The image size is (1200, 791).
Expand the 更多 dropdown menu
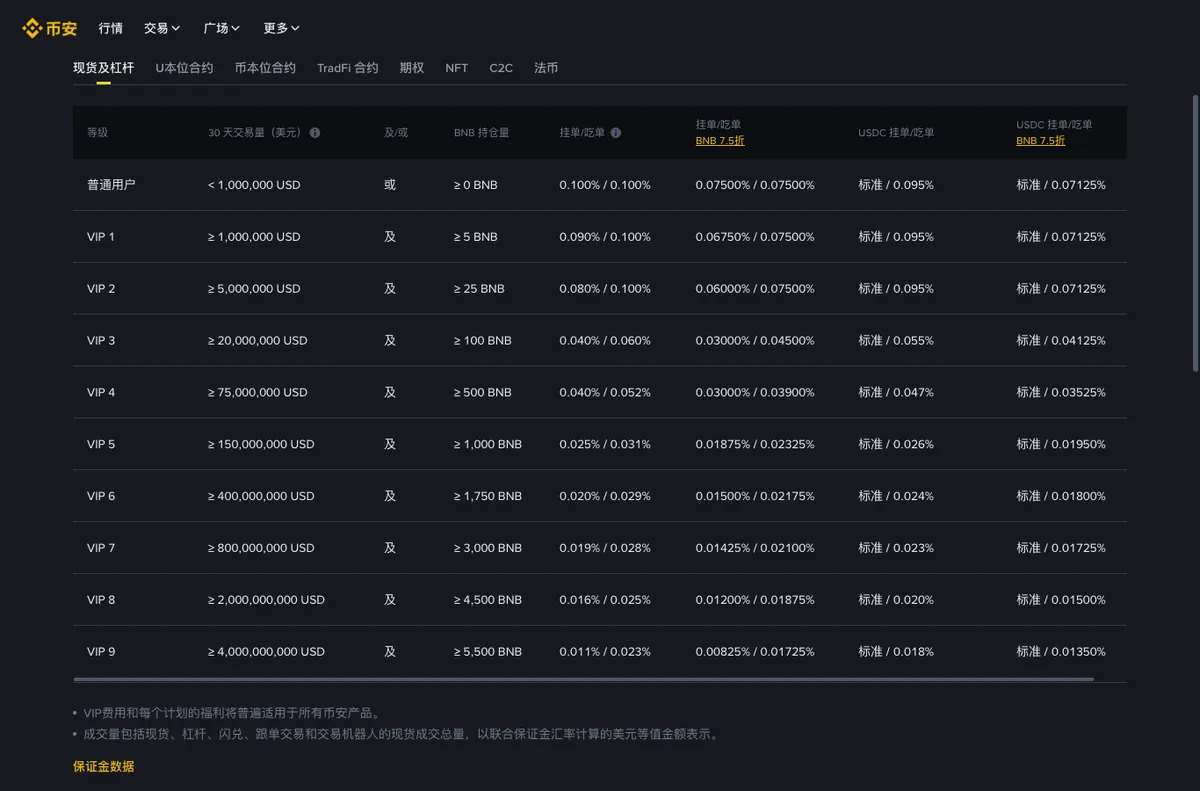(282, 28)
